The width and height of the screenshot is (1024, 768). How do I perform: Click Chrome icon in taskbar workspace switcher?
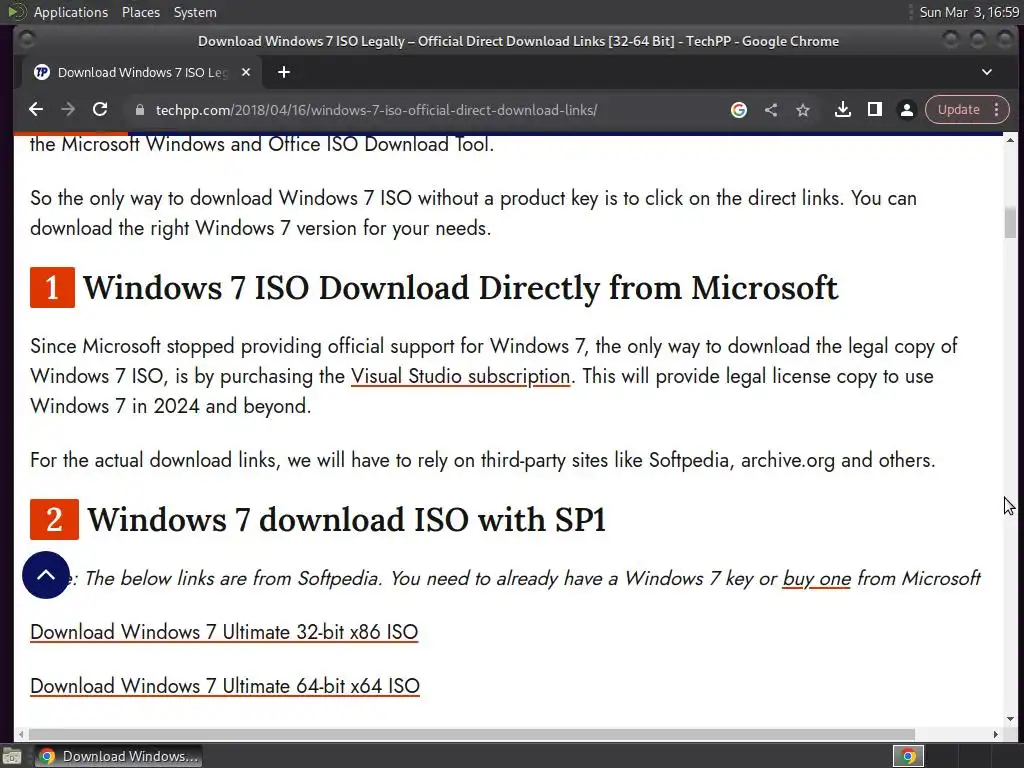(x=908, y=756)
